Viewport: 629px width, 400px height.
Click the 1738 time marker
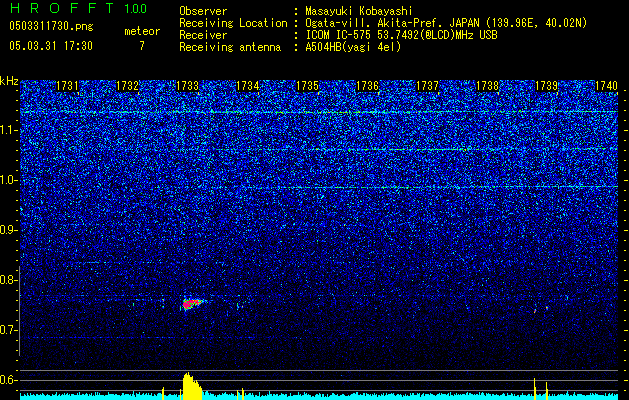tap(487, 86)
